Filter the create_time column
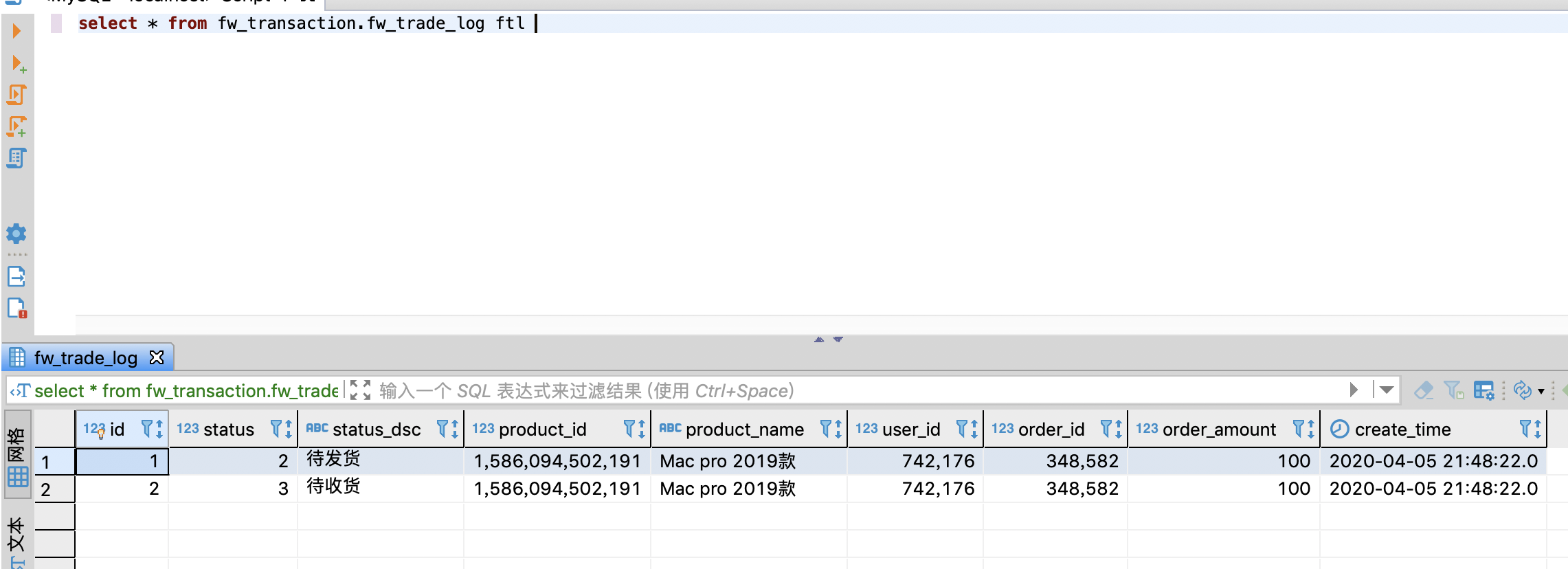Image resolution: width=1568 pixels, height=569 pixels. tap(1525, 429)
